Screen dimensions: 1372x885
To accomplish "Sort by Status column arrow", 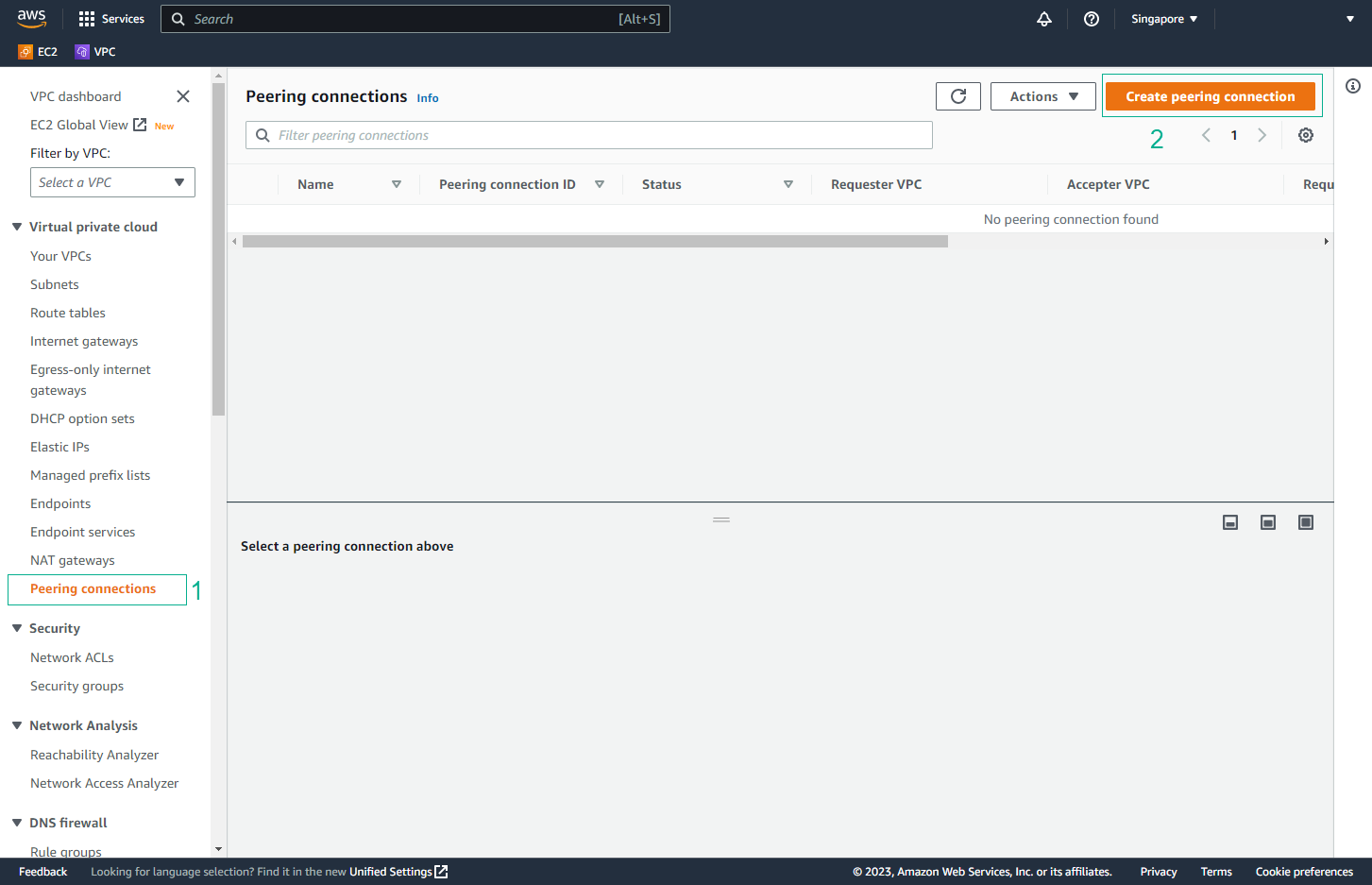I will (788, 184).
